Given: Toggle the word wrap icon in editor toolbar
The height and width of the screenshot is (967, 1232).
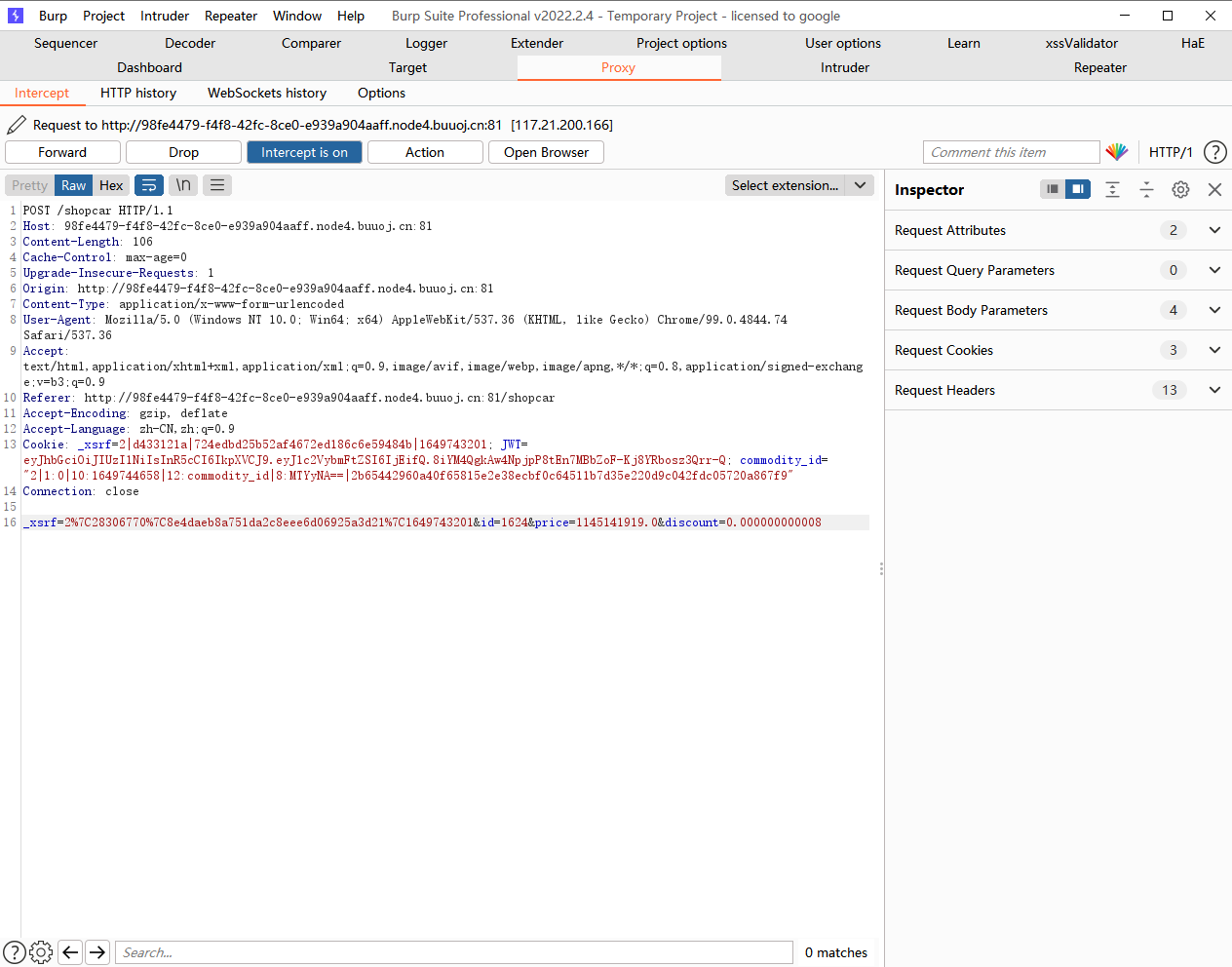Looking at the screenshot, I should pos(149,185).
